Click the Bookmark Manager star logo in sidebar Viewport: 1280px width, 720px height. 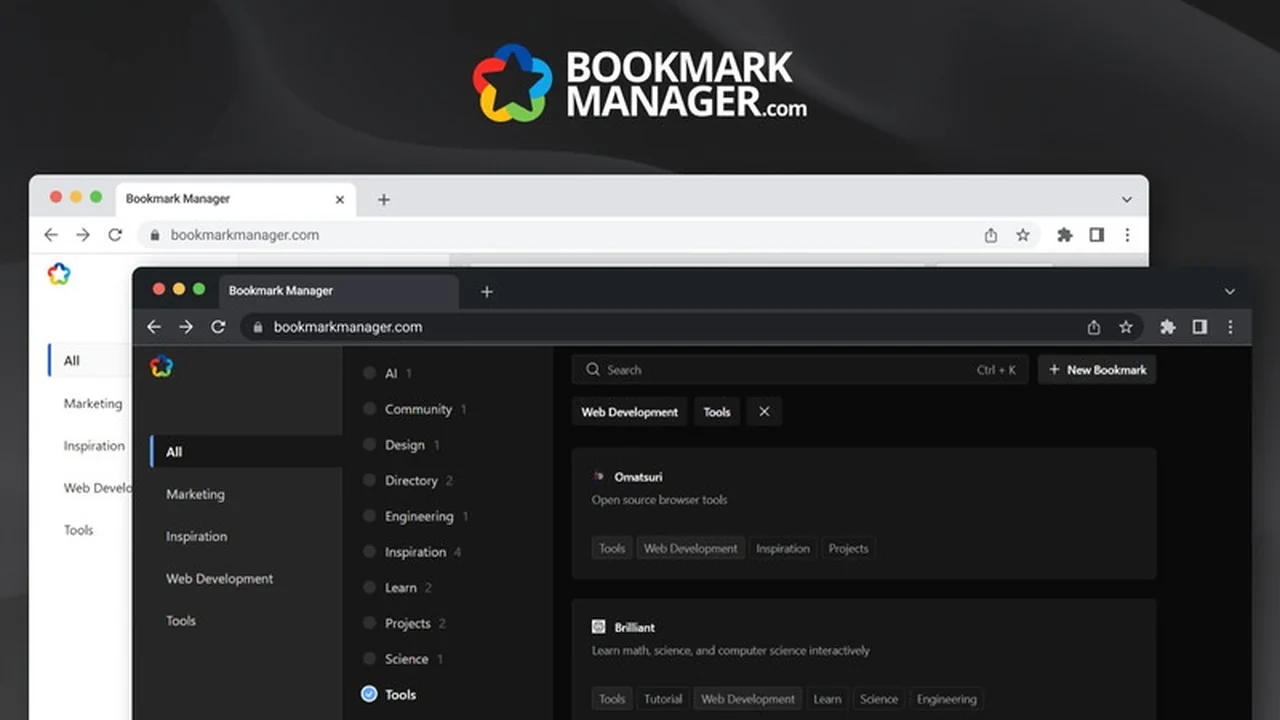[x=163, y=366]
